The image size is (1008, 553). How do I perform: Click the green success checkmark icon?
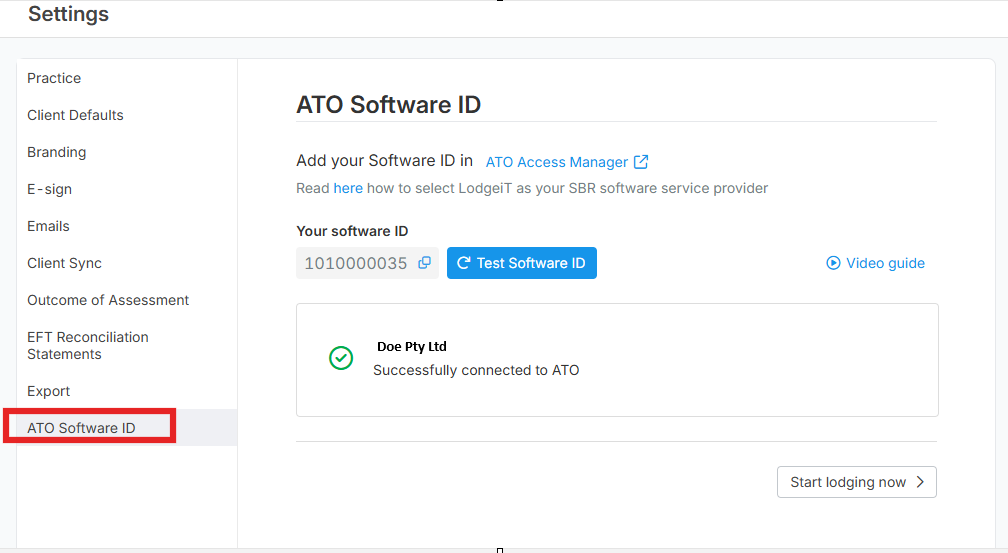point(341,358)
